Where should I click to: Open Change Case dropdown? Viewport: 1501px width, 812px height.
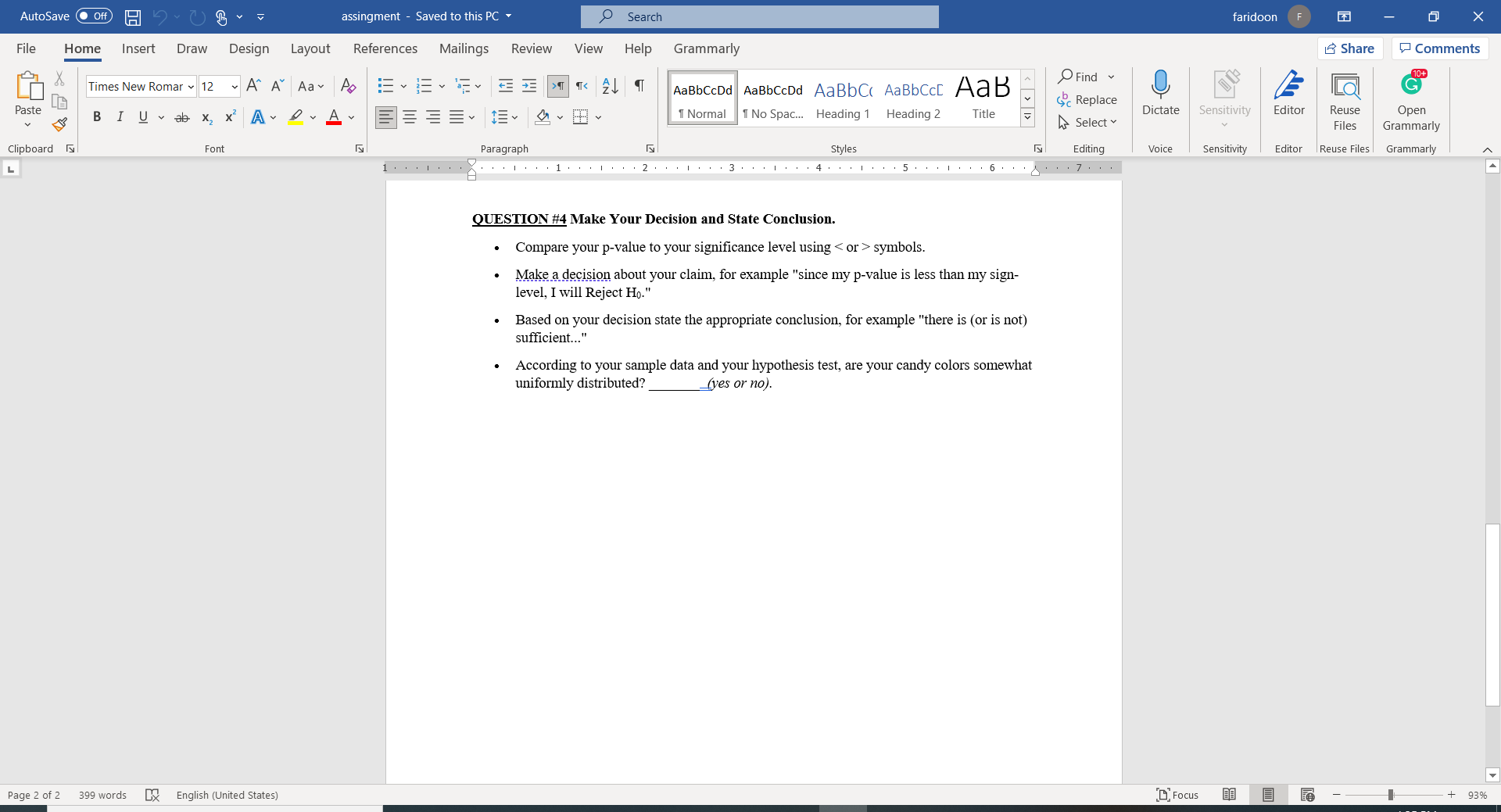pyautogui.click(x=311, y=86)
